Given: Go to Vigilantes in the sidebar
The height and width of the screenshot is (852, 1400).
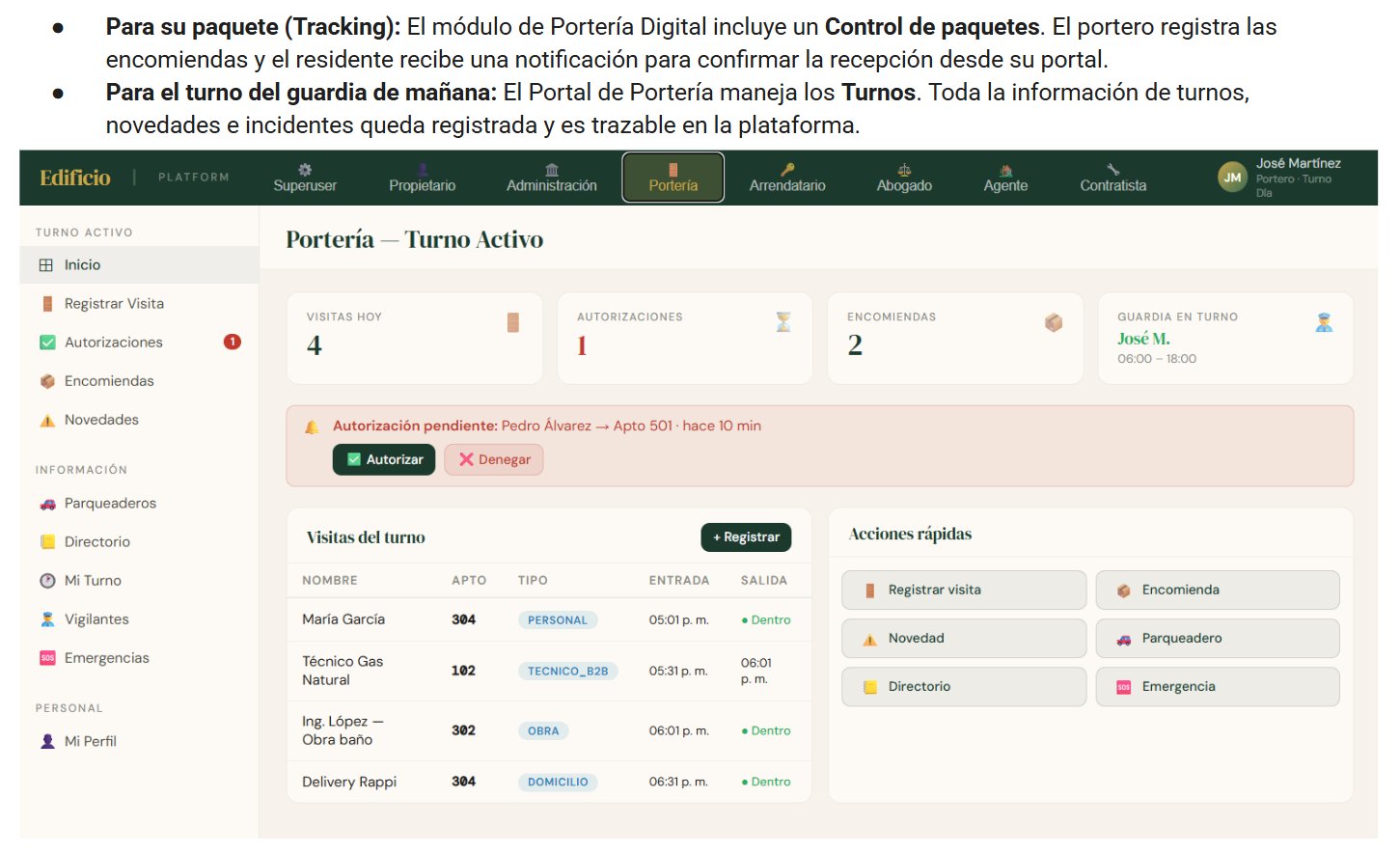Looking at the screenshot, I should tap(139, 619).
